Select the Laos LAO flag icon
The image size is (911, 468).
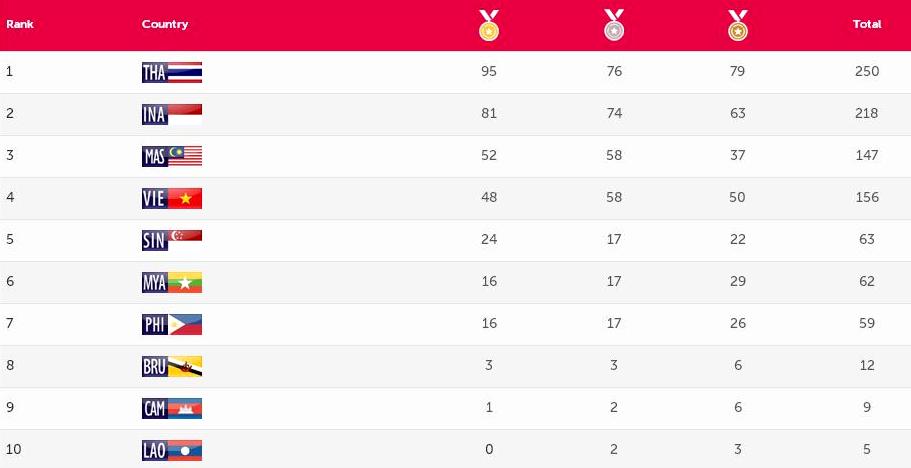[x=172, y=450]
